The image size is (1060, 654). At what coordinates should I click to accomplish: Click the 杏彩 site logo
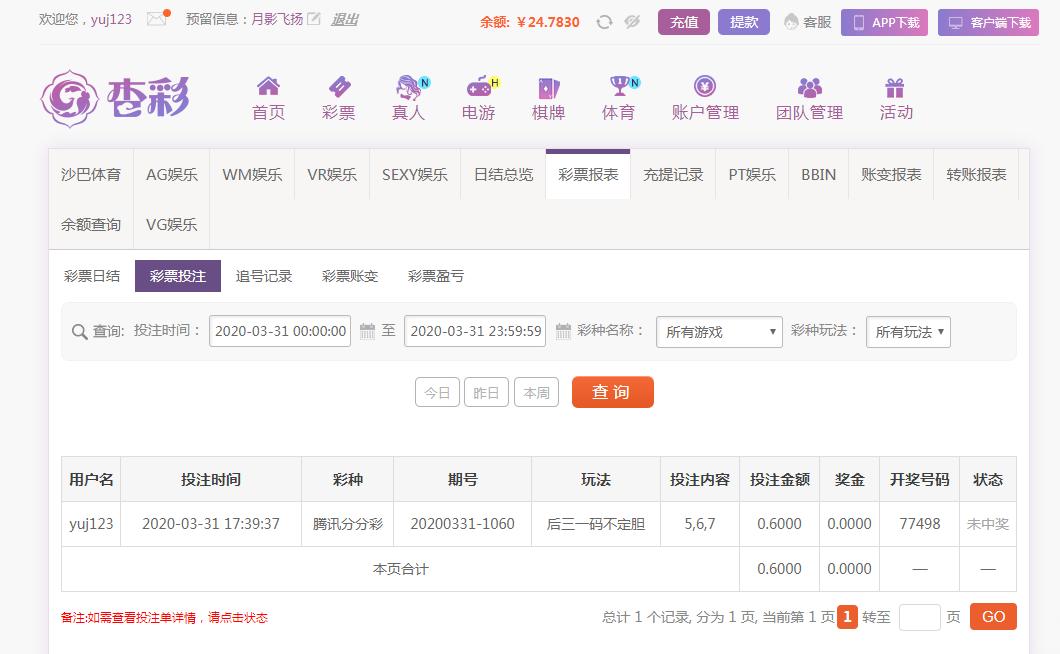(x=115, y=99)
